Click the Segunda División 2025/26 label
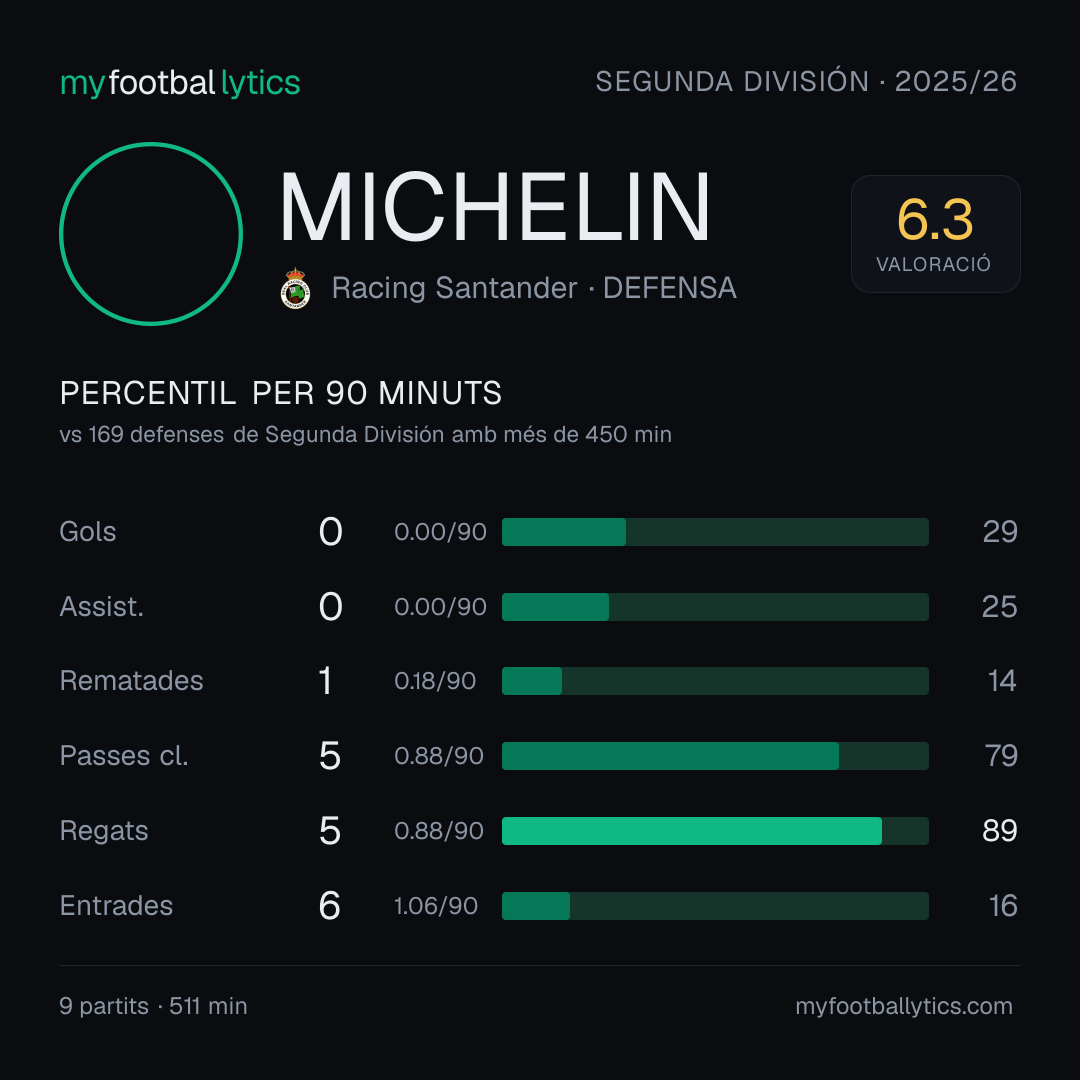The image size is (1080, 1080). (x=806, y=81)
